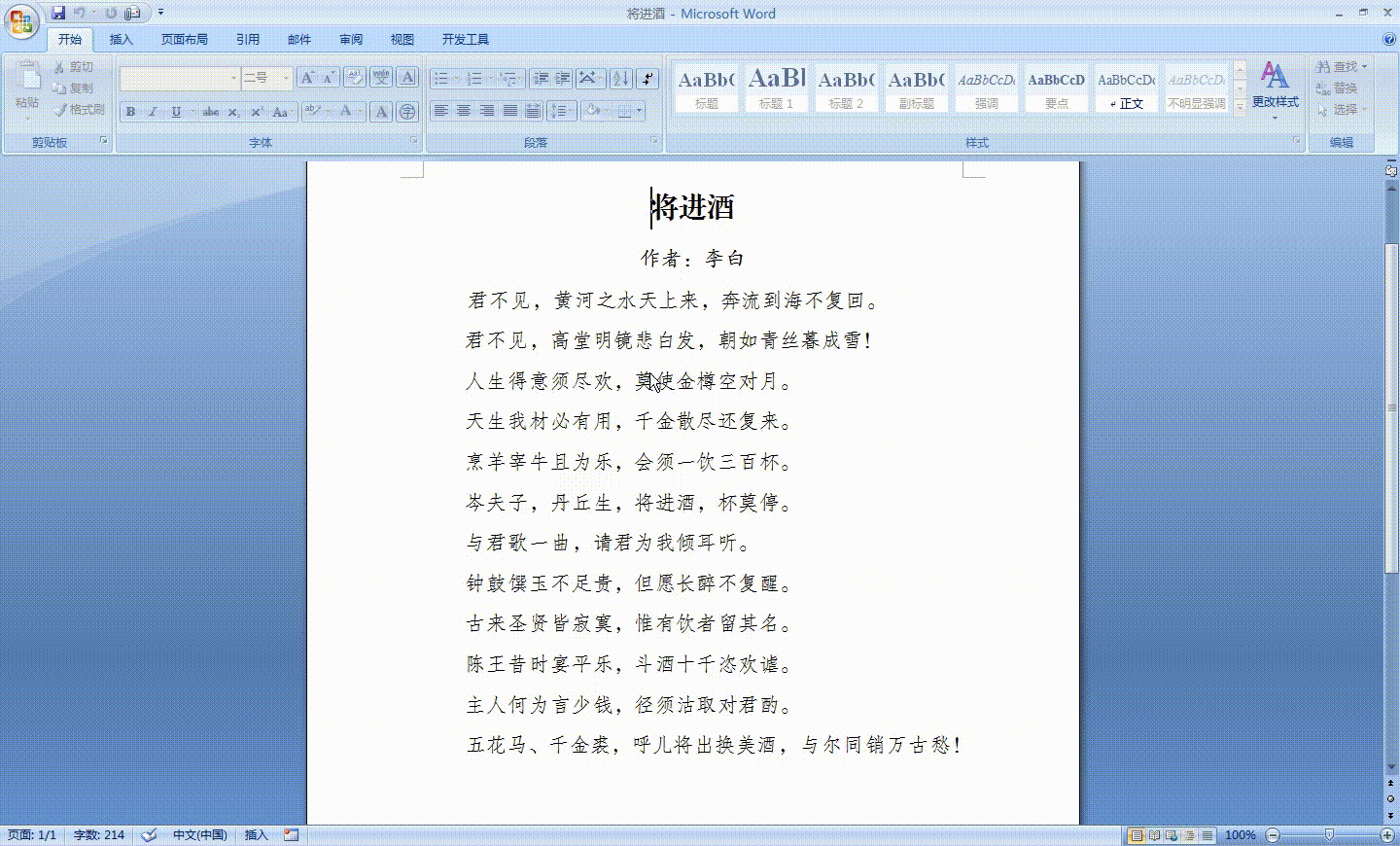Switch to the 视图 ribbon tab
The width and height of the screenshot is (1400, 846).
[x=402, y=39]
